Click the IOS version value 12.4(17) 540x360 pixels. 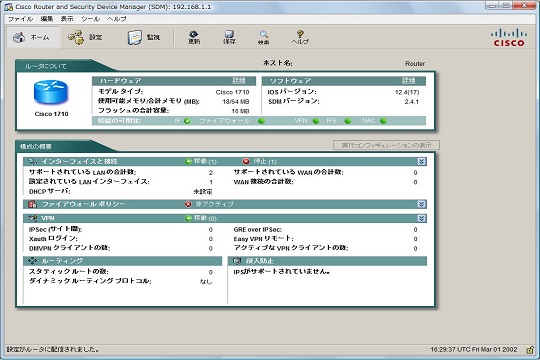coord(407,92)
